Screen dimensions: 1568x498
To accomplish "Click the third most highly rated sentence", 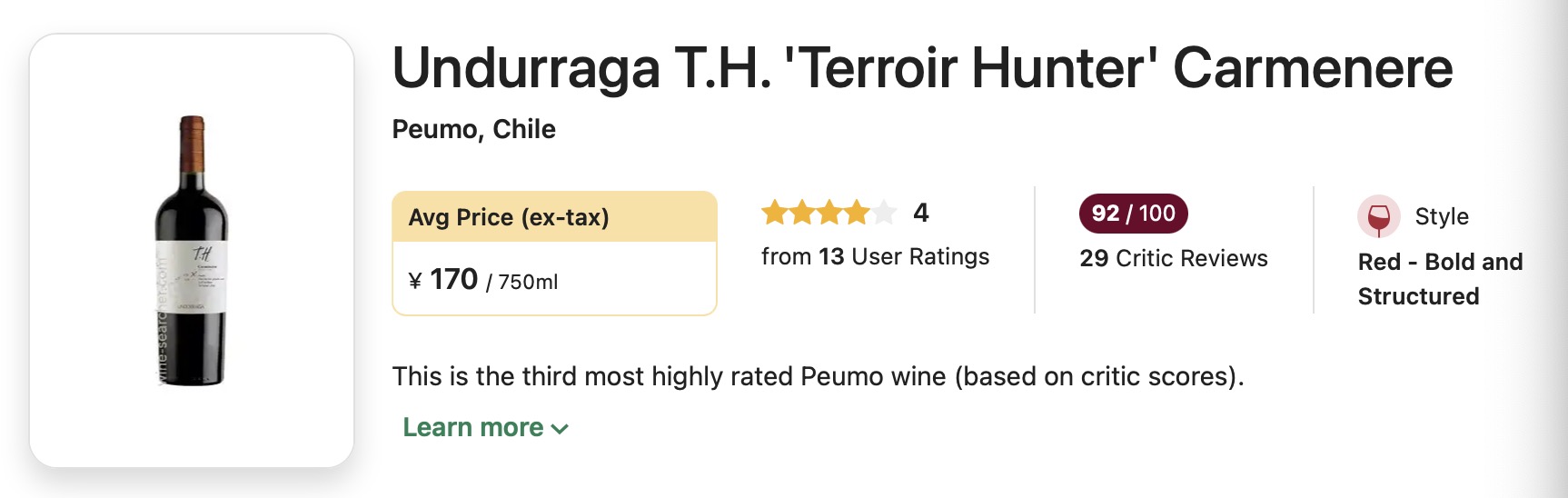I will tap(818, 376).
